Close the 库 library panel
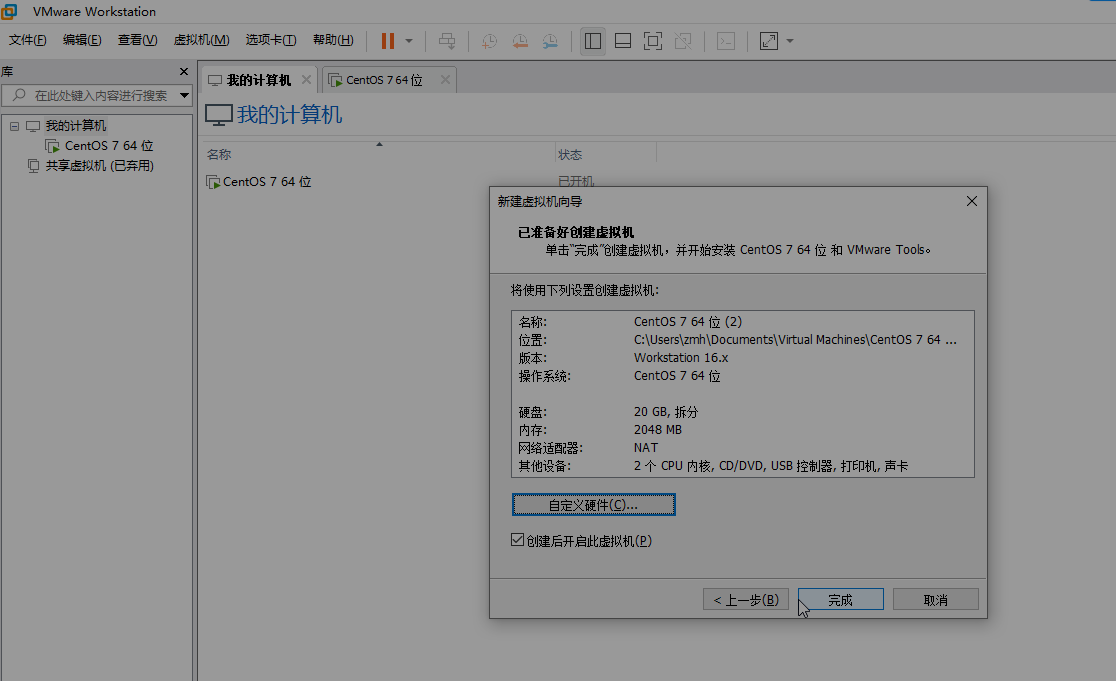 click(184, 72)
